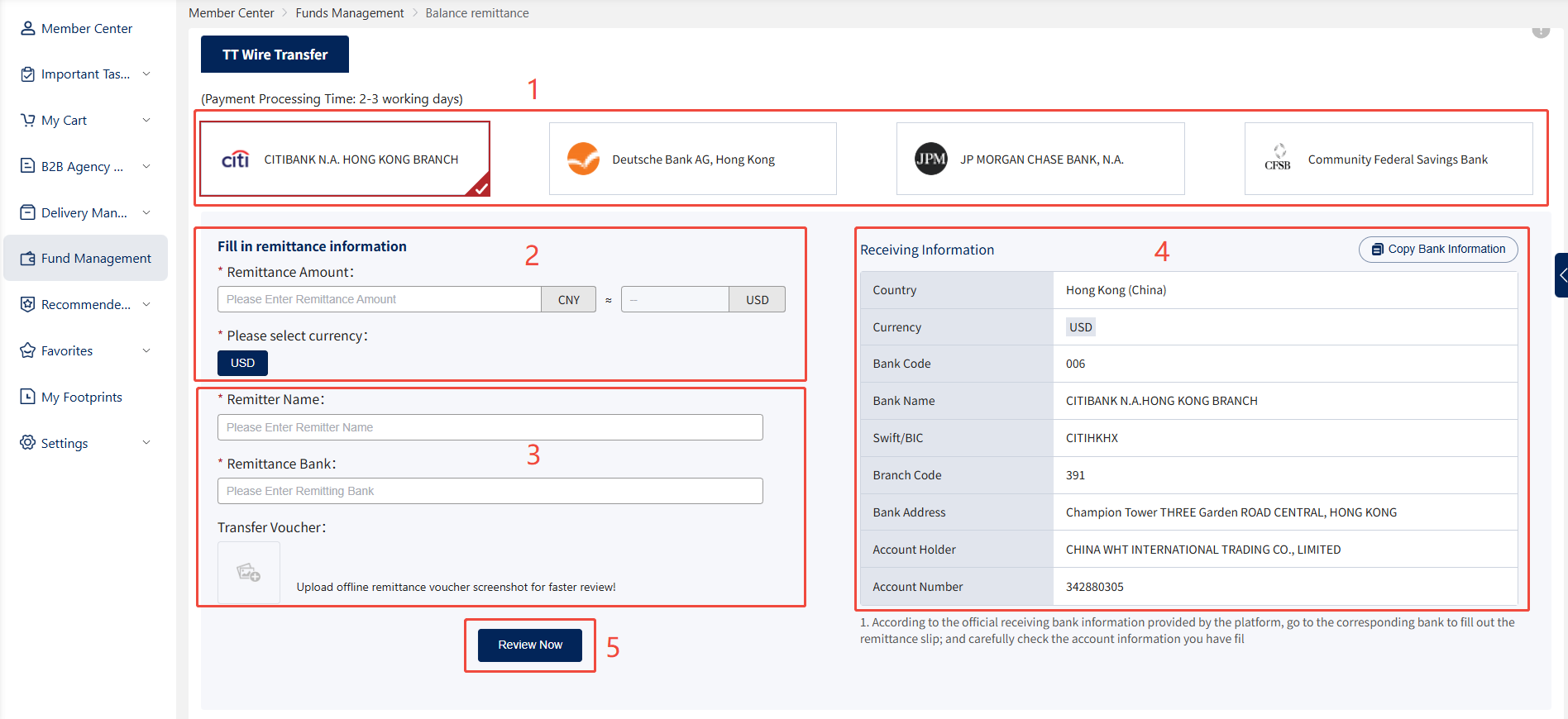Click the Settings gear icon
This screenshot has width=1568, height=719.
(x=28, y=443)
